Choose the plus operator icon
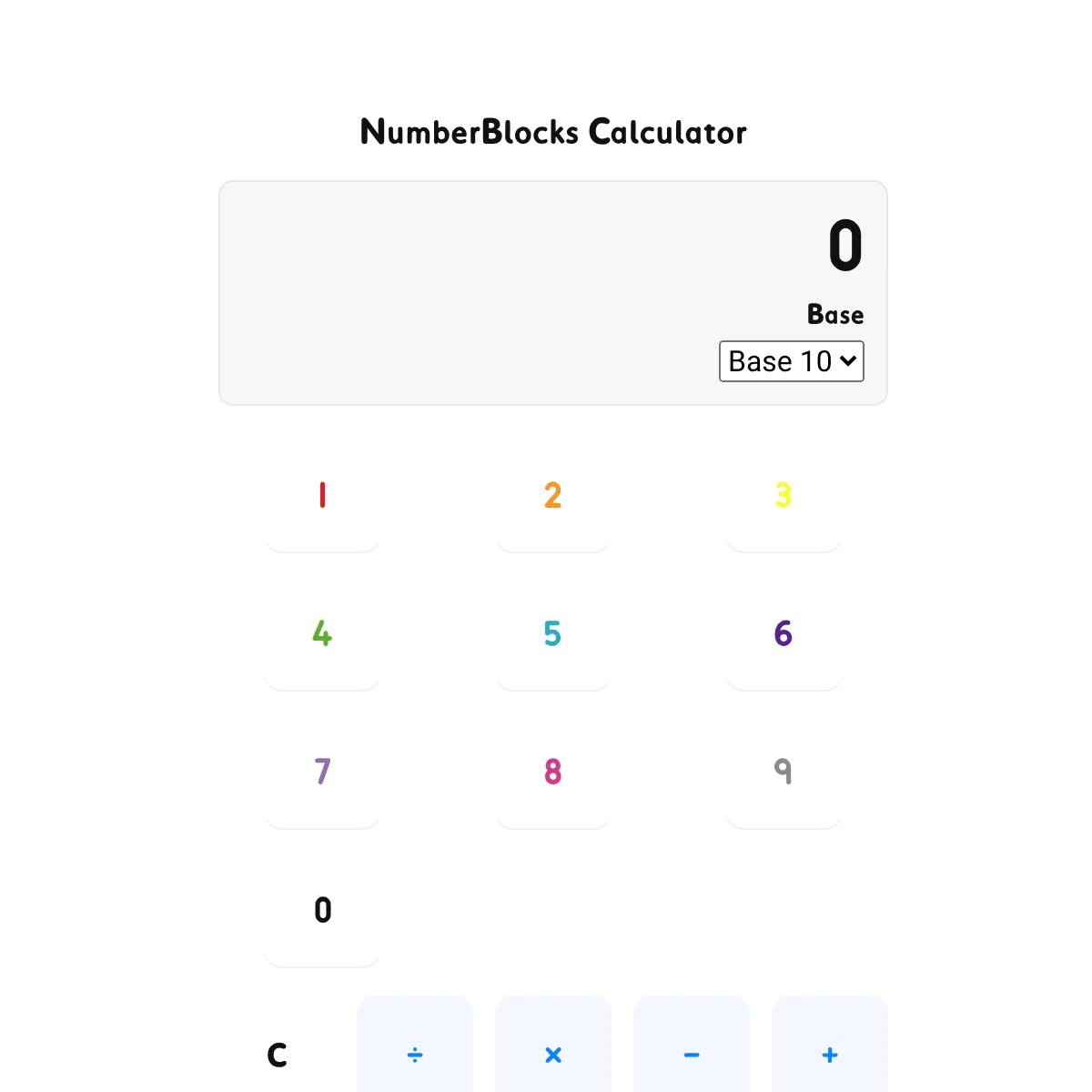Screen dimensions: 1092x1092 point(830,1055)
